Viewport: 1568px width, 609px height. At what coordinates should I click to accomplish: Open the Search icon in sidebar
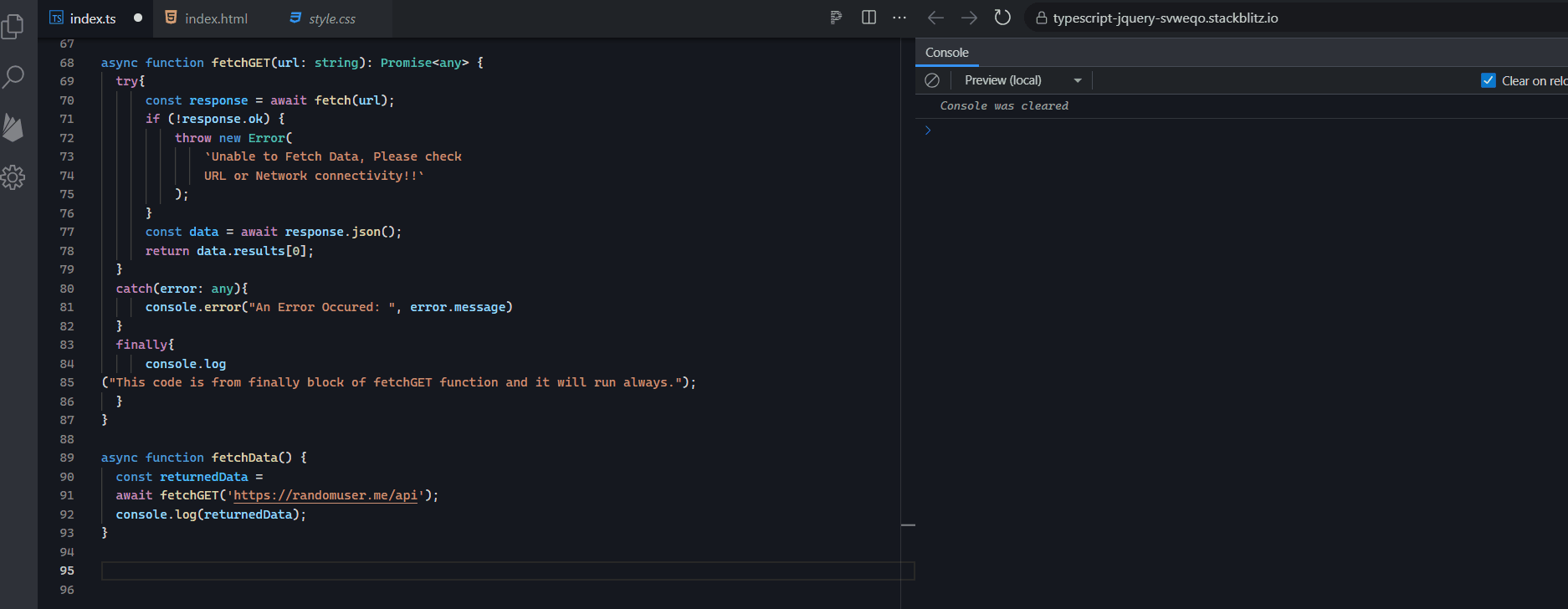point(13,77)
